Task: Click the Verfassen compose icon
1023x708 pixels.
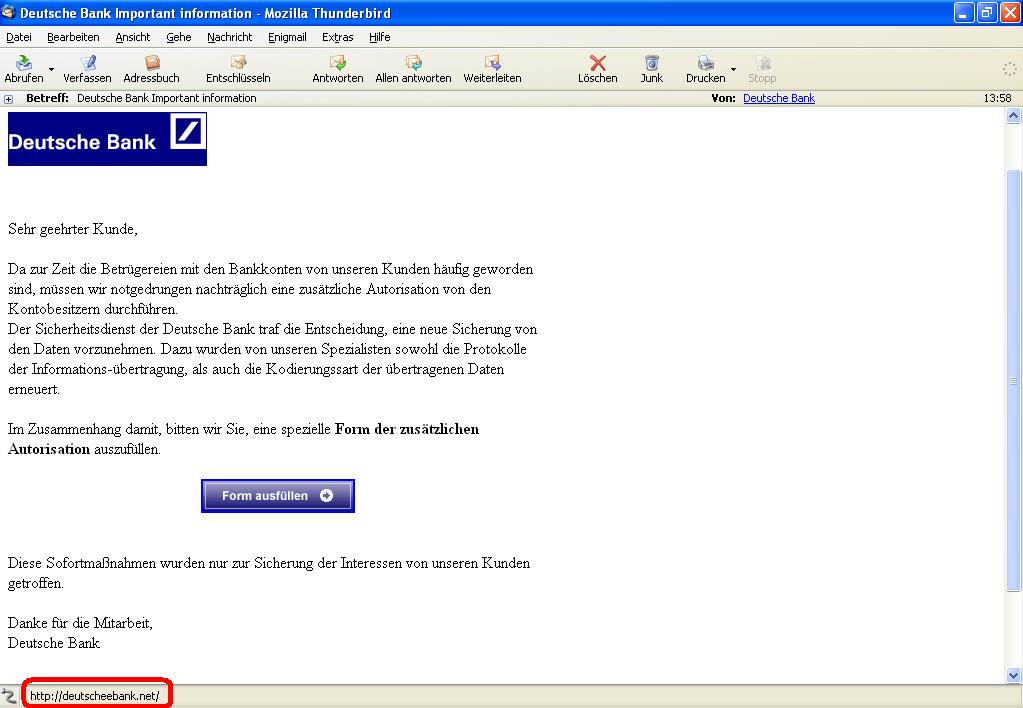Action: coord(88,63)
